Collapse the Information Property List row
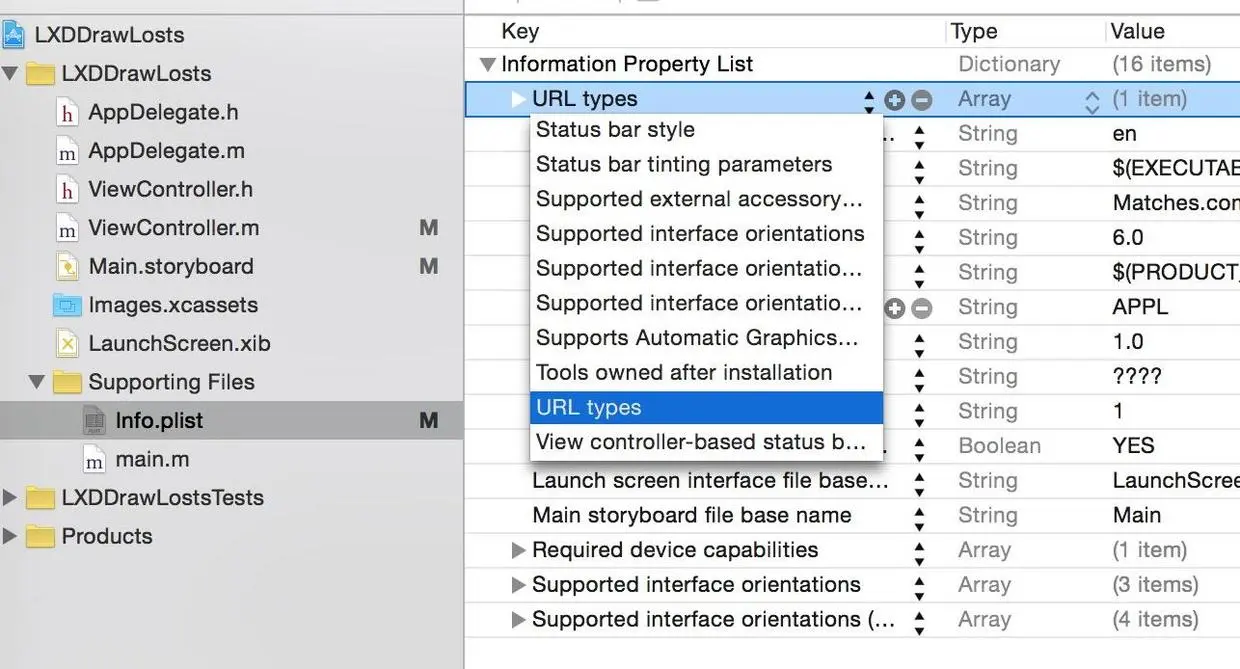Screen dimensions: 1240x669 tap(488, 65)
